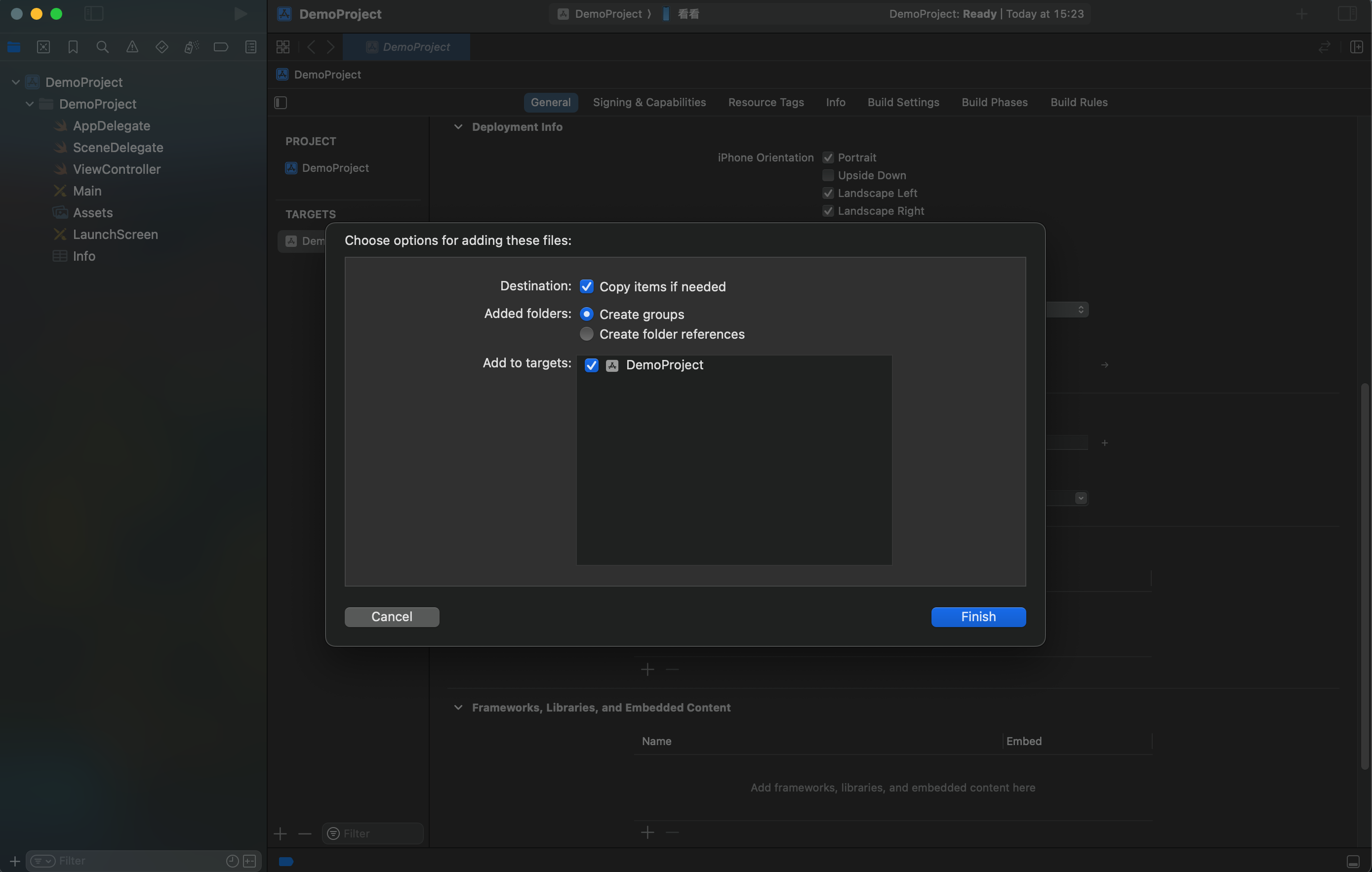Toggle source-control status filter icon

[x=249, y=861]
